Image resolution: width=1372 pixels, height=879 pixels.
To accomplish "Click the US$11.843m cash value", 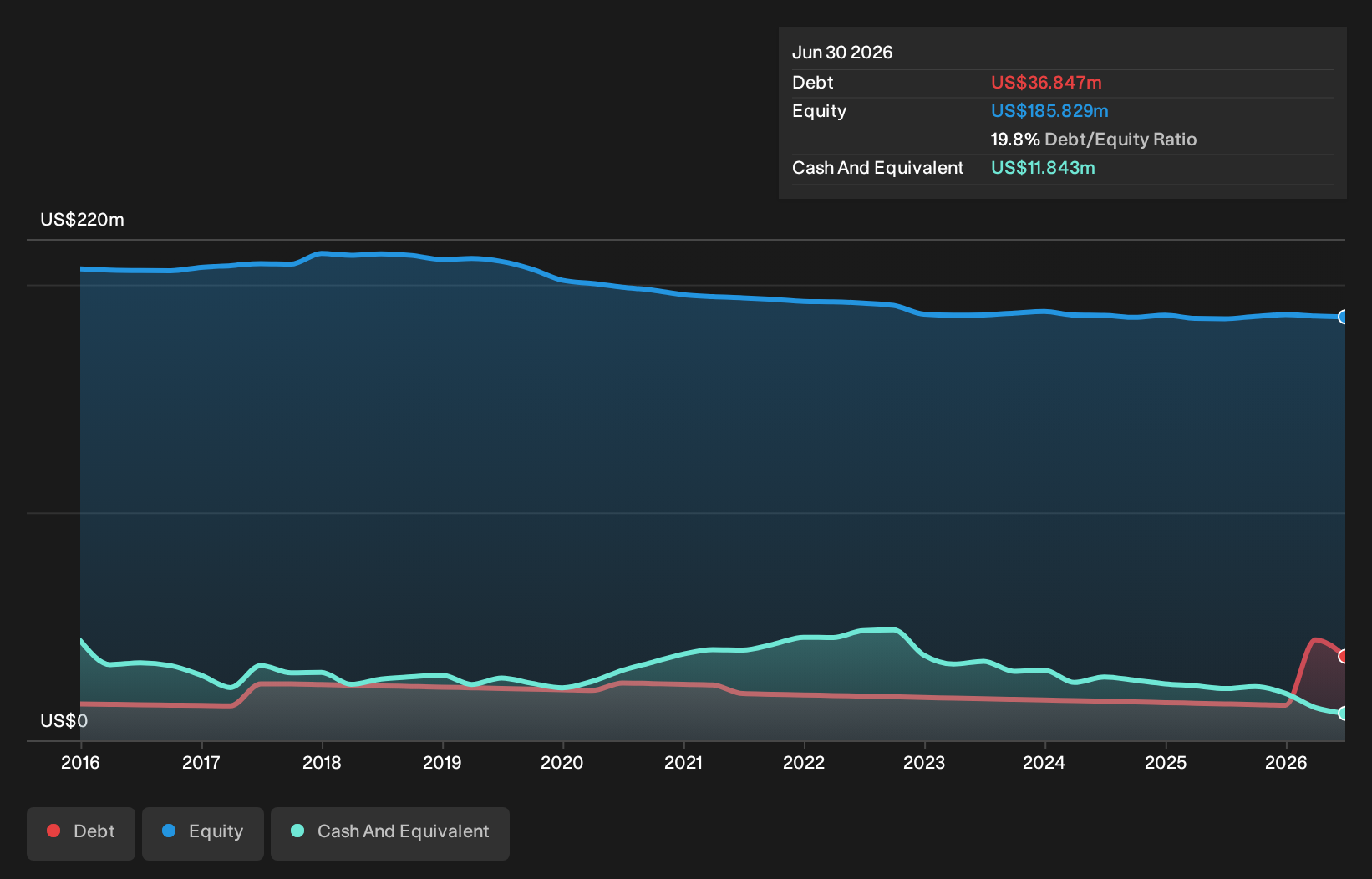I will pyautogui.click(x=1043, y=168).
